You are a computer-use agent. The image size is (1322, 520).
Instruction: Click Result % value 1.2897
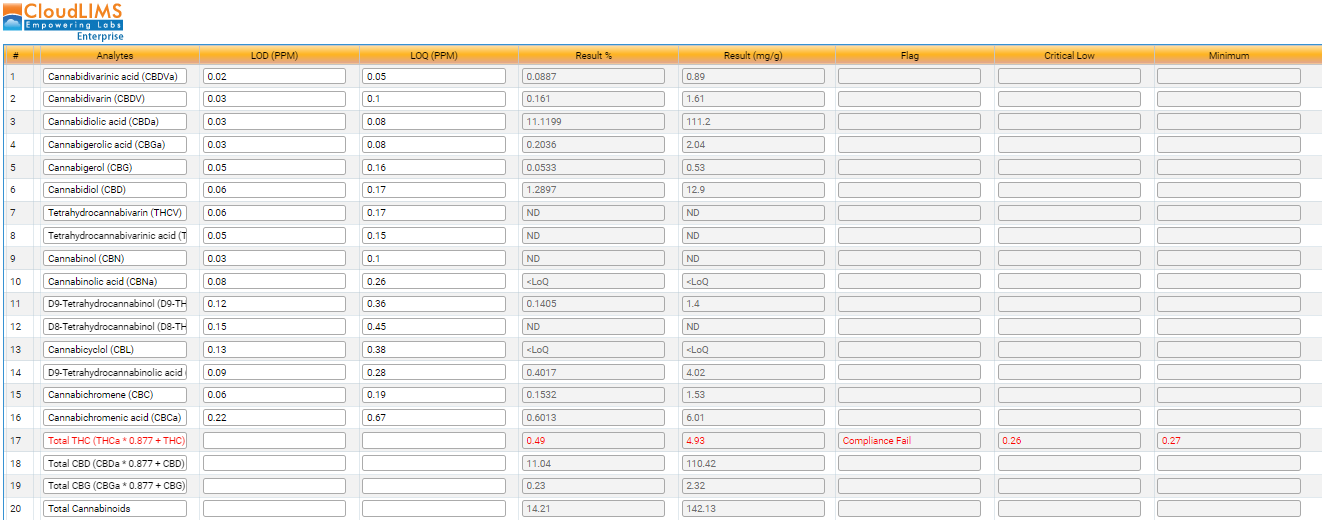pyautogui.click(x=593, y=190)
